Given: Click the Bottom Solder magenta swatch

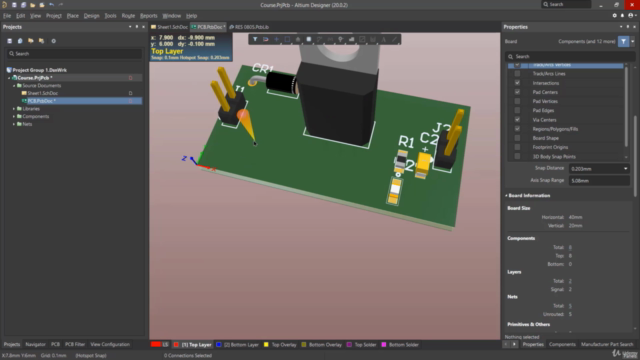Looking at the screenshot, I should [x=384, y=344].
